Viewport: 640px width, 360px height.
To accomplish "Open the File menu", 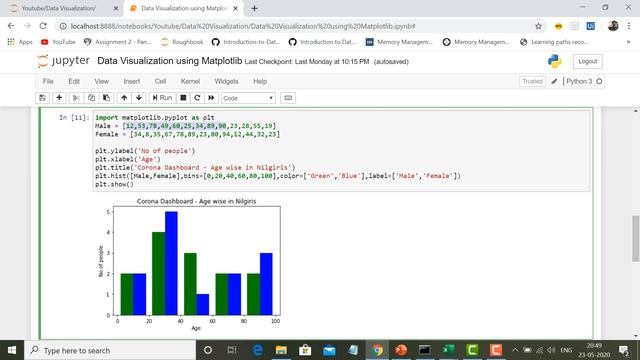I will tap(48, 81).
